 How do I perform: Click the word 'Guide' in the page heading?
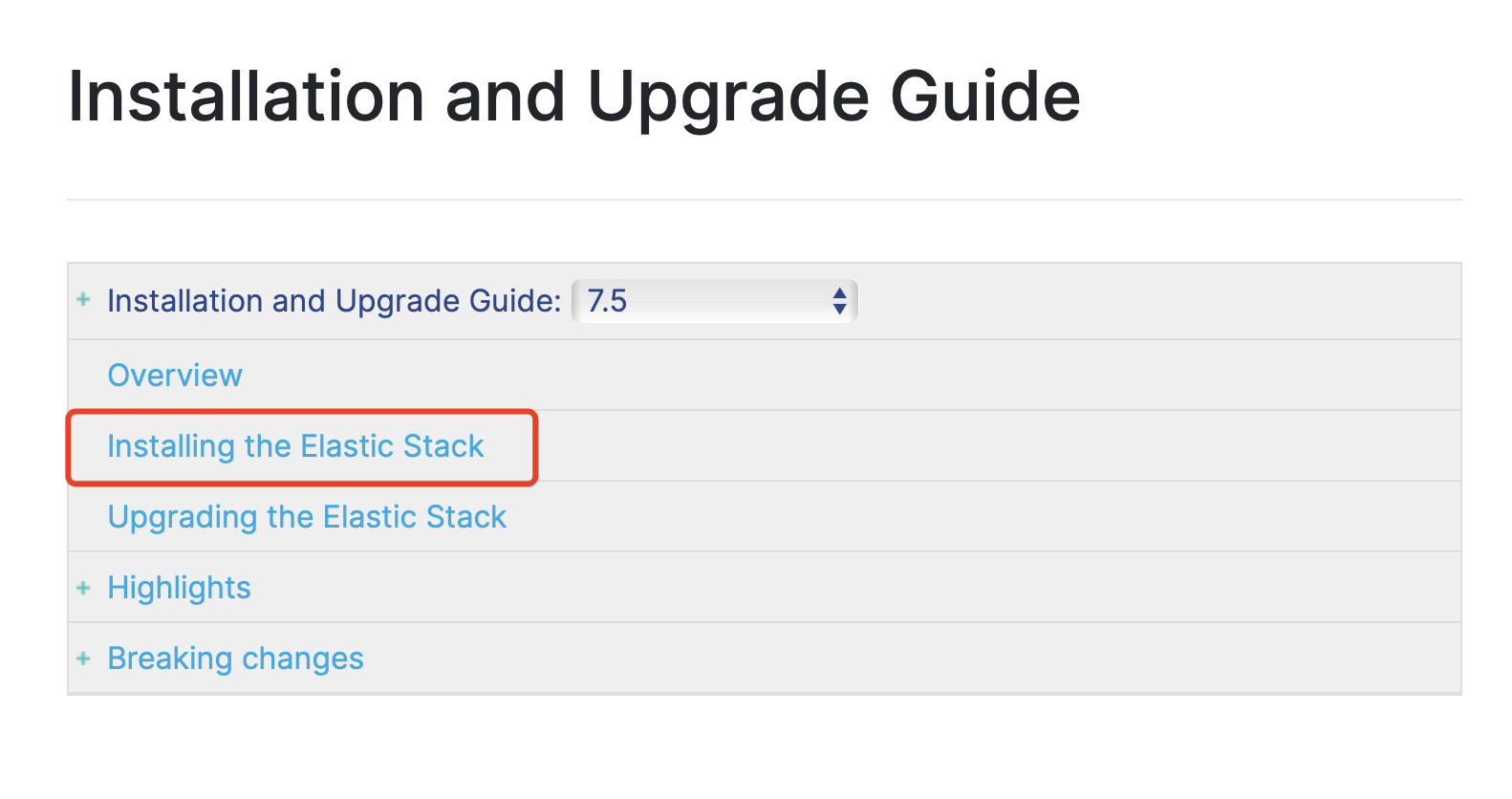coord(984,97)
